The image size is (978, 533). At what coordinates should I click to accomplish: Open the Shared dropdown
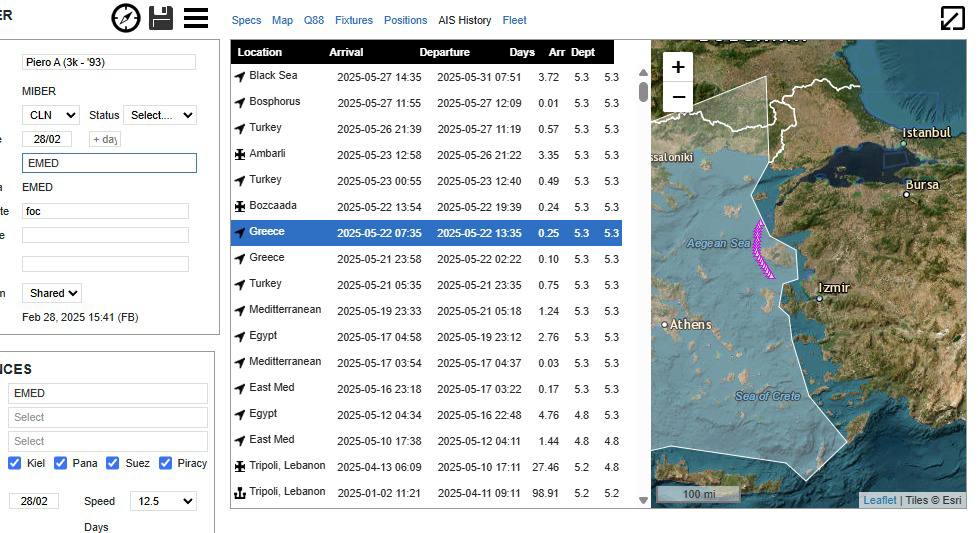[52, 293]
